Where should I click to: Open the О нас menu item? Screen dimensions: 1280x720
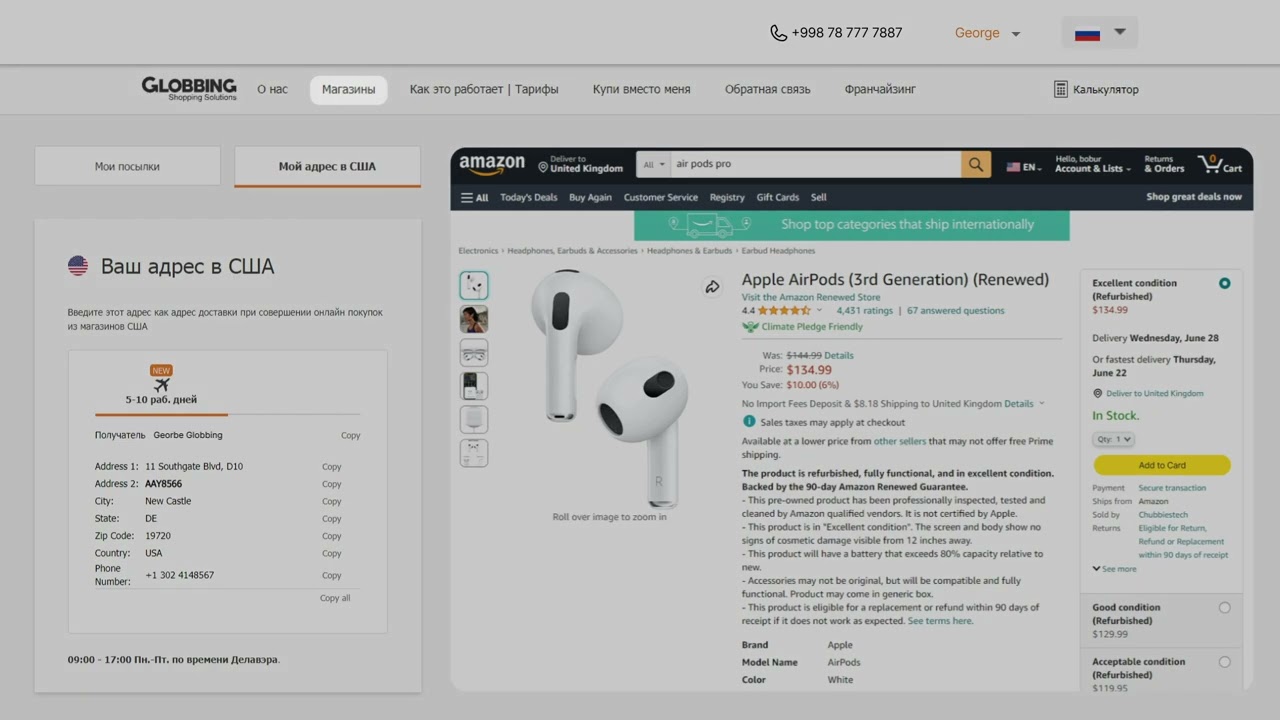tap(272, 89)
